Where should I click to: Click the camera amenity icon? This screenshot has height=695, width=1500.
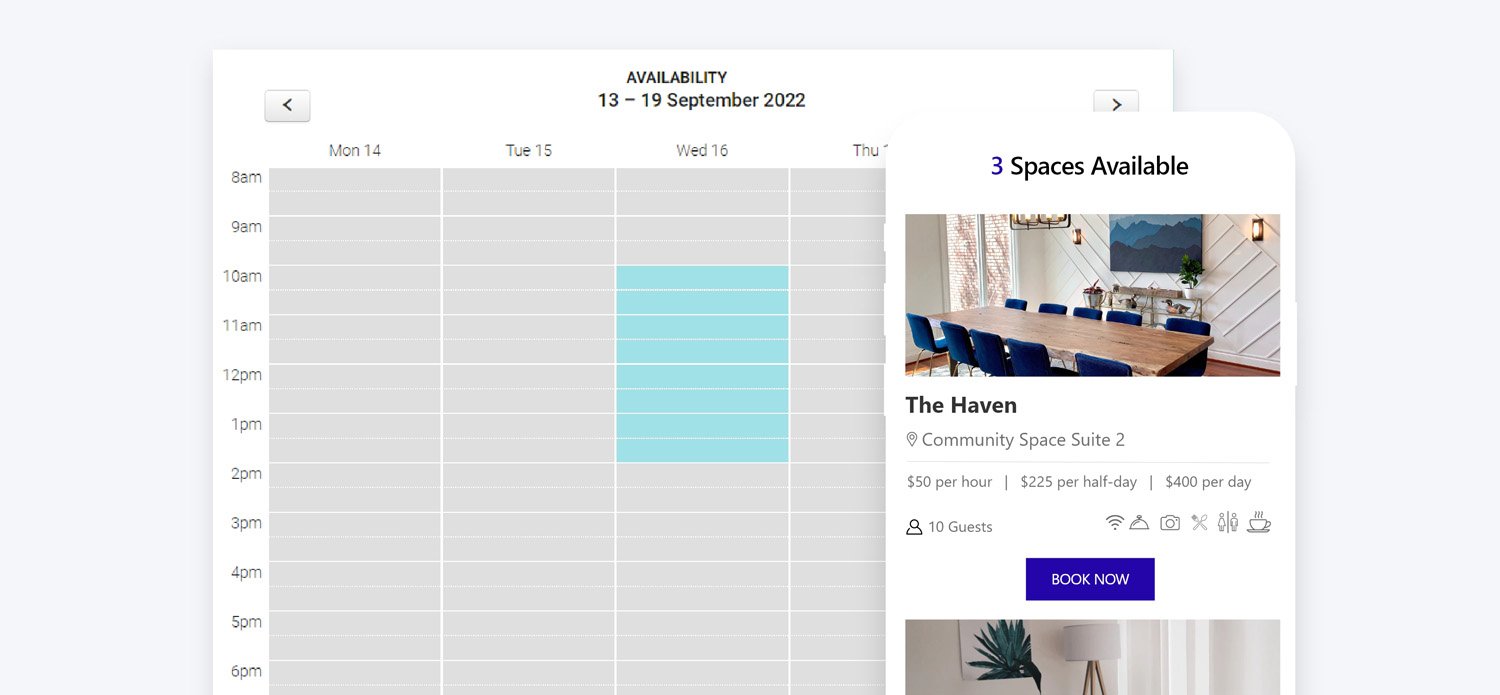click(x=1170, y=522)
